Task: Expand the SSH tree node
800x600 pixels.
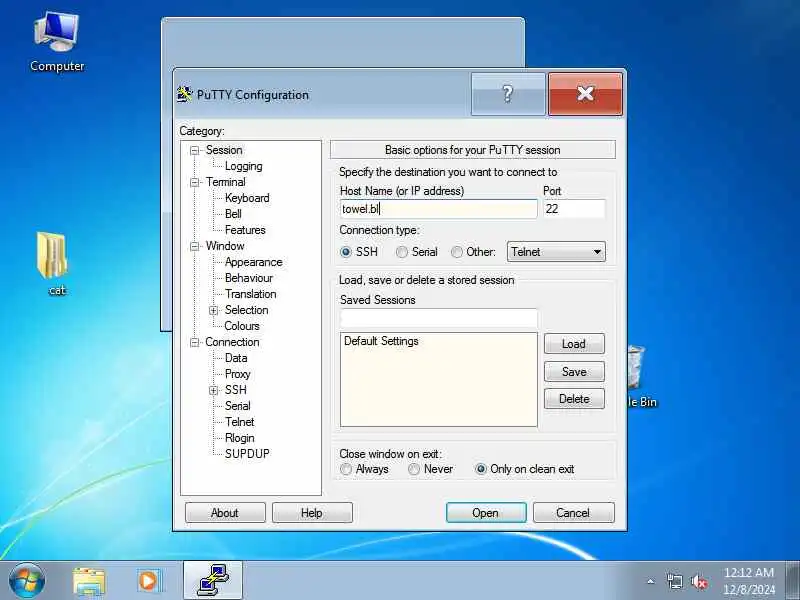Action: click(213, 390)
